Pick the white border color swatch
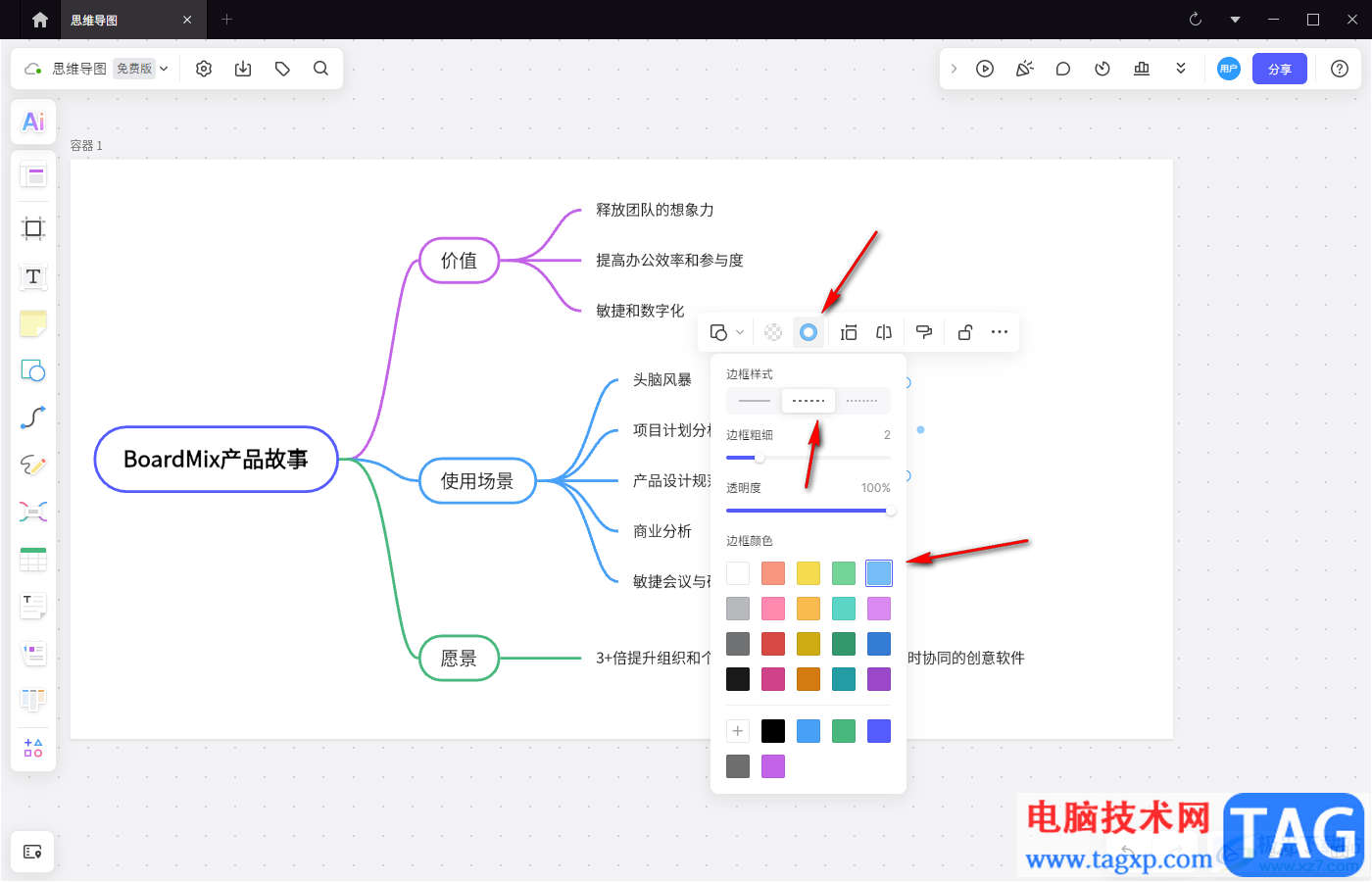The image size is (1372, 882). coord(738,573)
